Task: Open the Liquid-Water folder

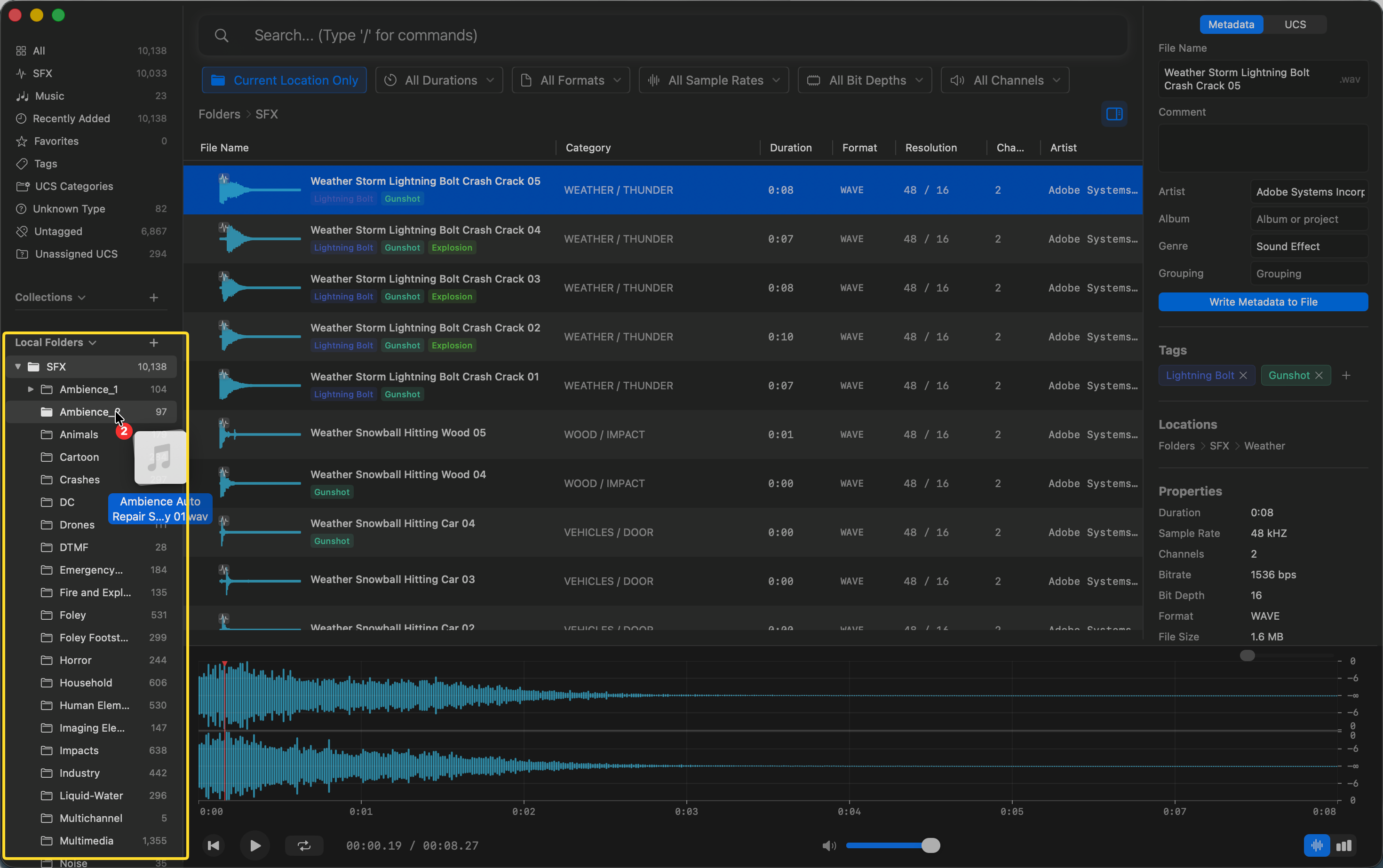Action: (91, 796)
